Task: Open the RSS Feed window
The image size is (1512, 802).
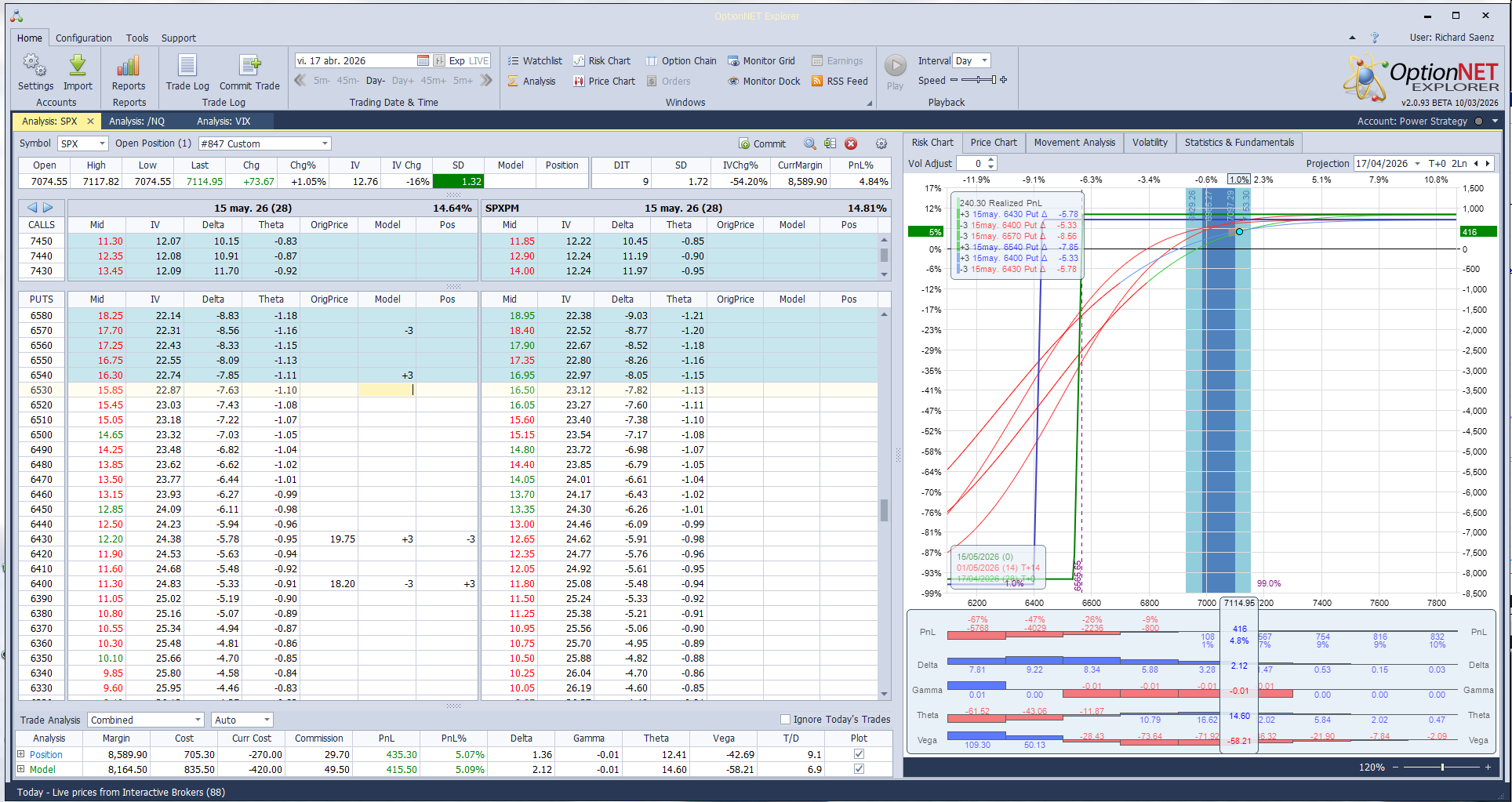Action: pyautogui.click(x=840, y=81)
